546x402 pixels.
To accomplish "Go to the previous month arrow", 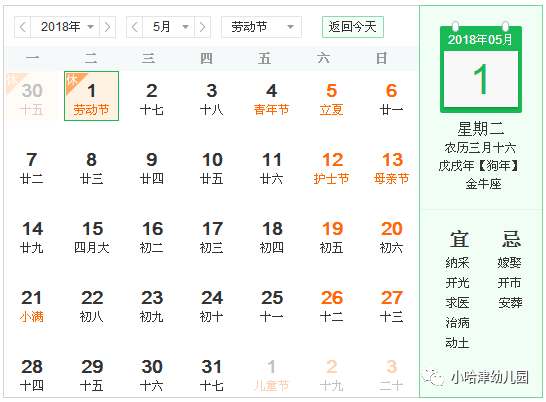I will tap(134, 27).
